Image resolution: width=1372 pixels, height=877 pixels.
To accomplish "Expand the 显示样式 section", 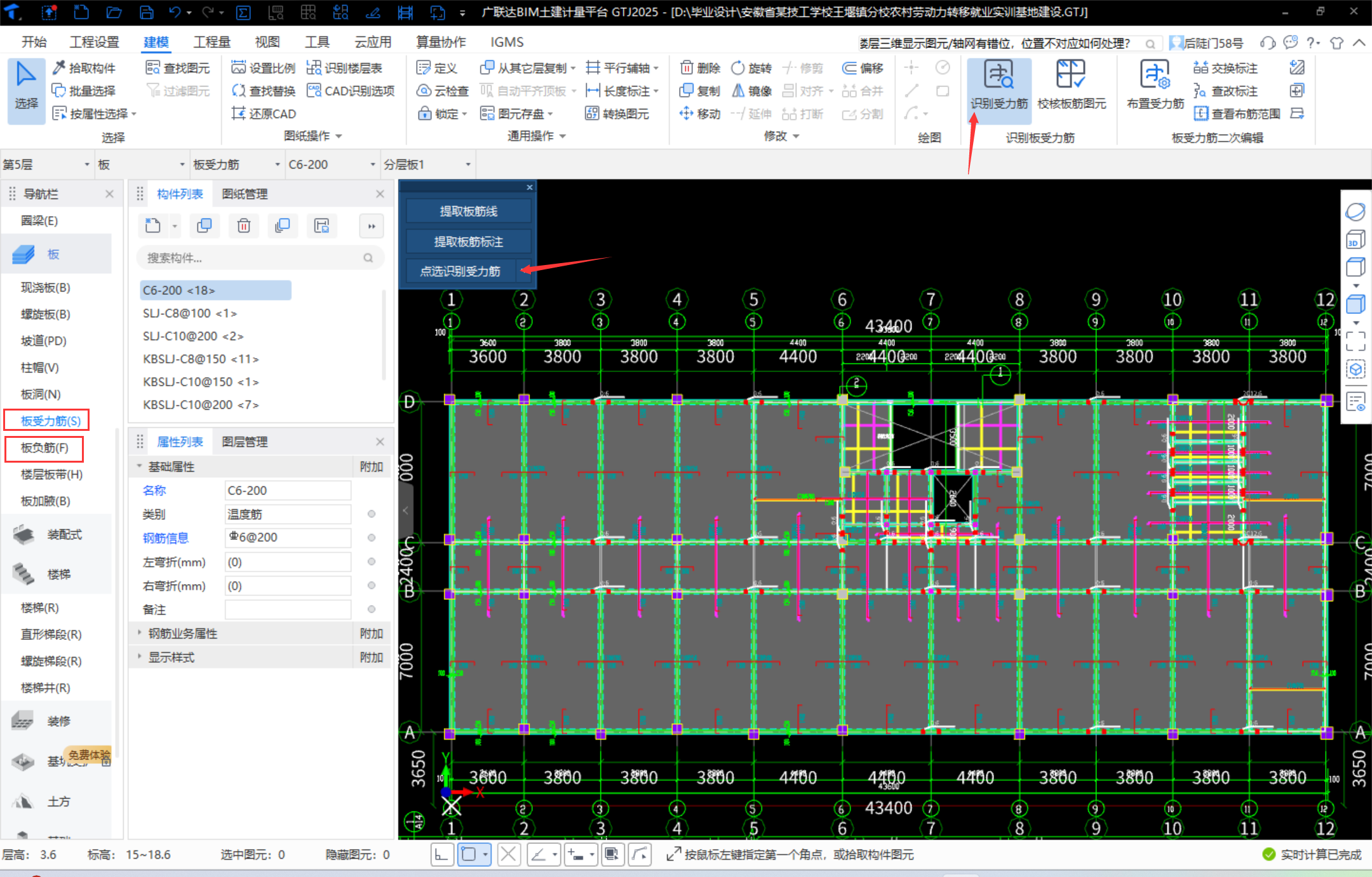I will click(139, 656).
